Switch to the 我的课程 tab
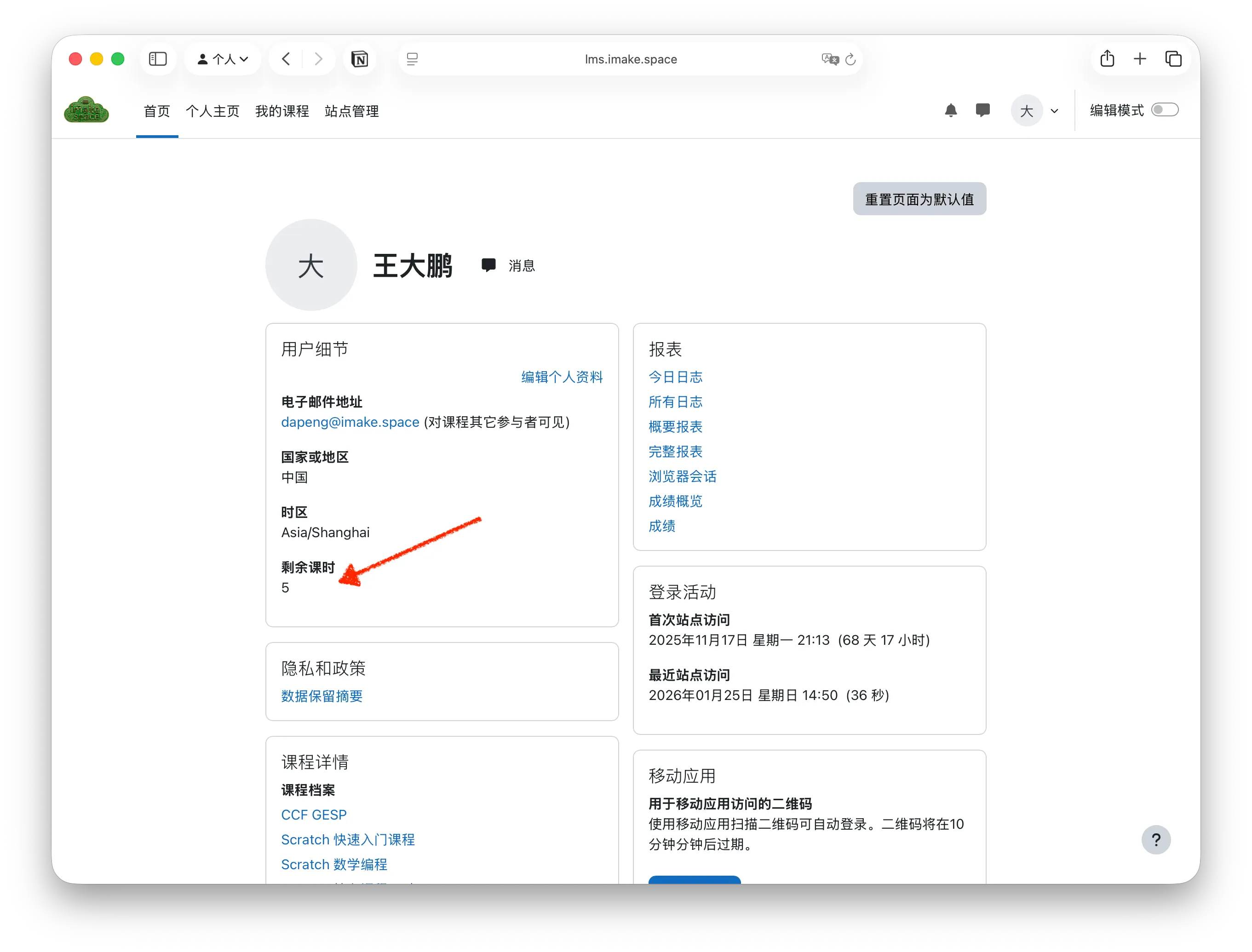 tap(281, 111)
